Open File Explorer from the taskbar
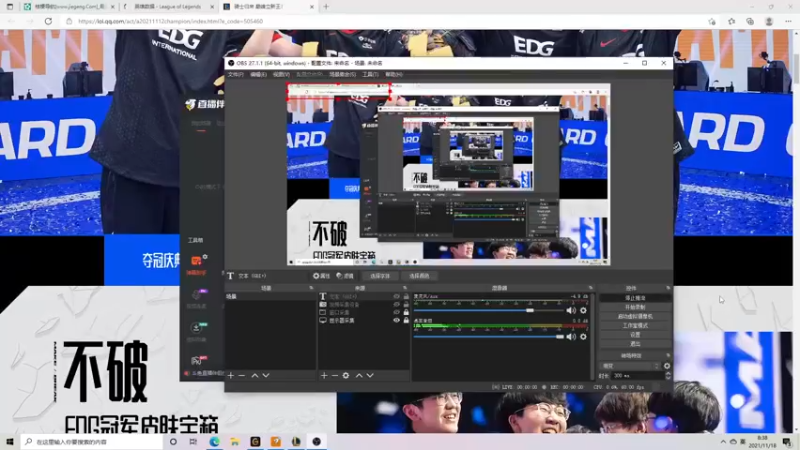The width and height of the screenshot is (800, 450). click(235, 442)
